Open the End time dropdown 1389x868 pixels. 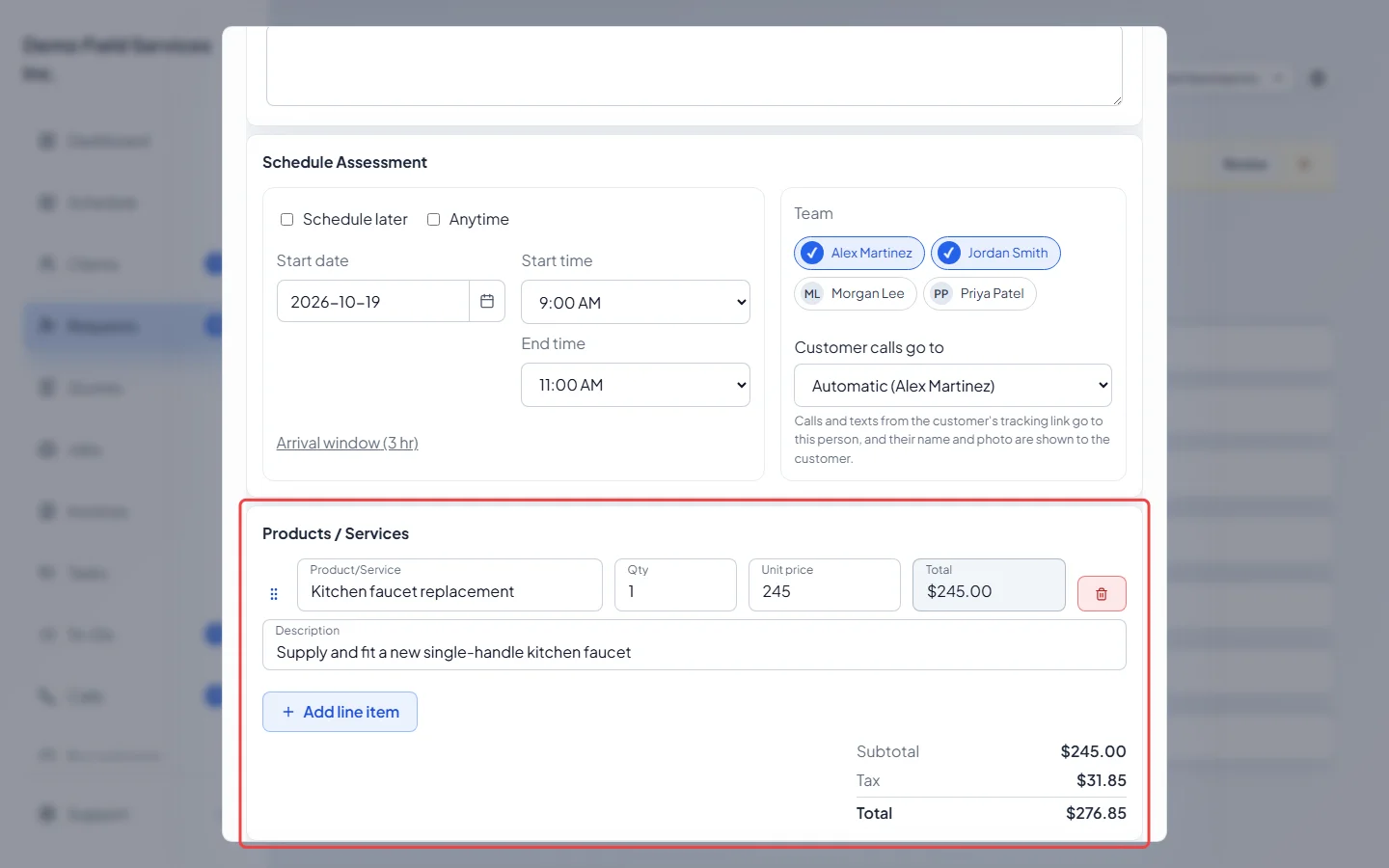click(636, 385)
